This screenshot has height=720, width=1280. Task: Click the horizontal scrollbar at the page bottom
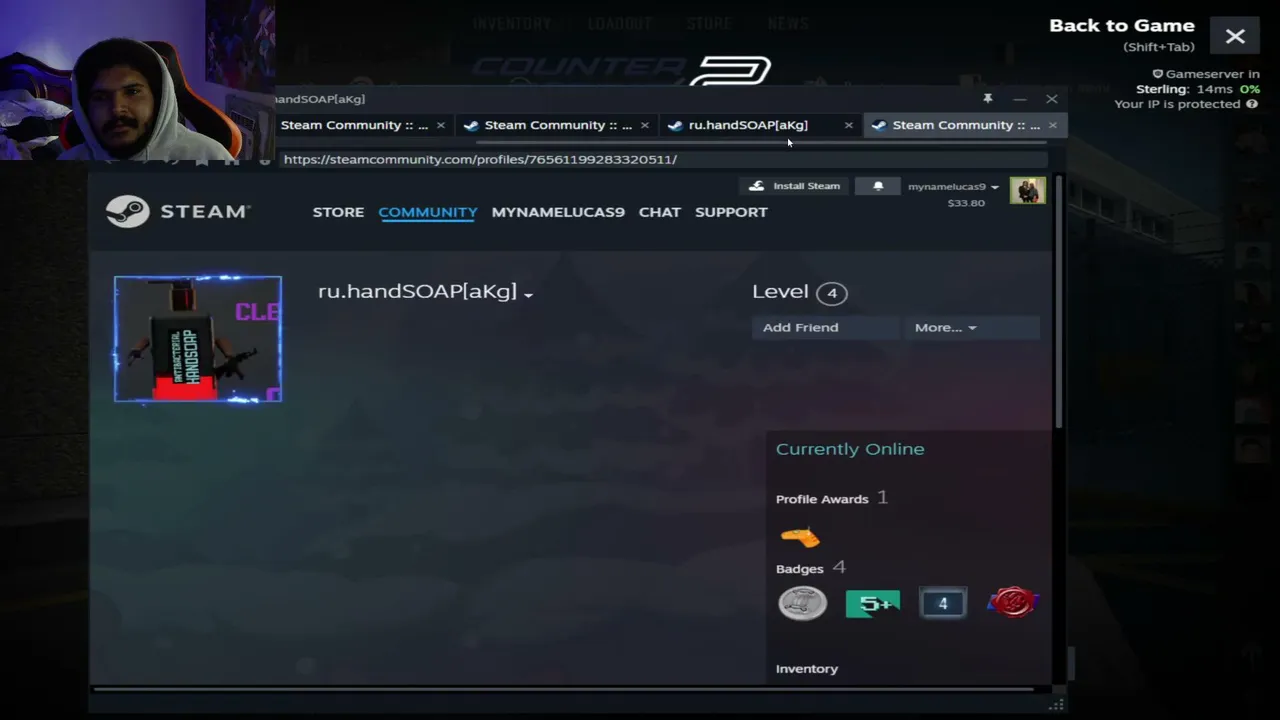point(563,688)
